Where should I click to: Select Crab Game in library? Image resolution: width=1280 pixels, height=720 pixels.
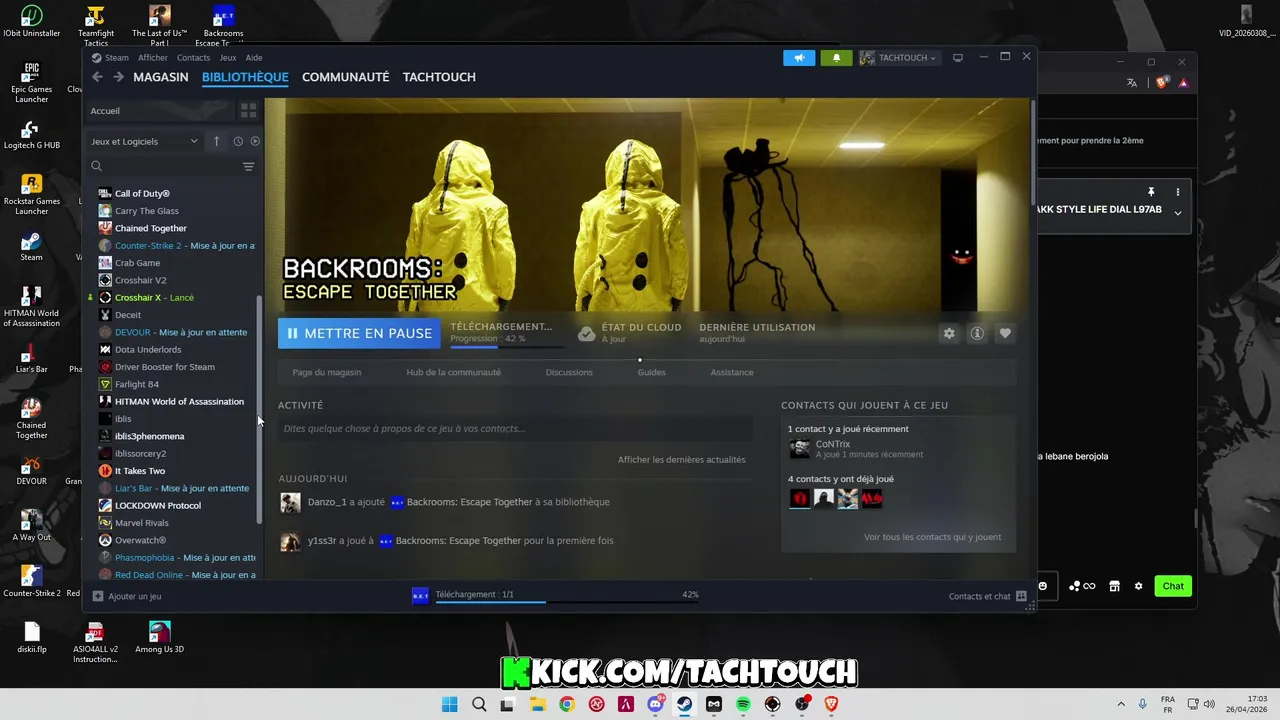click(x=130, y=263)
